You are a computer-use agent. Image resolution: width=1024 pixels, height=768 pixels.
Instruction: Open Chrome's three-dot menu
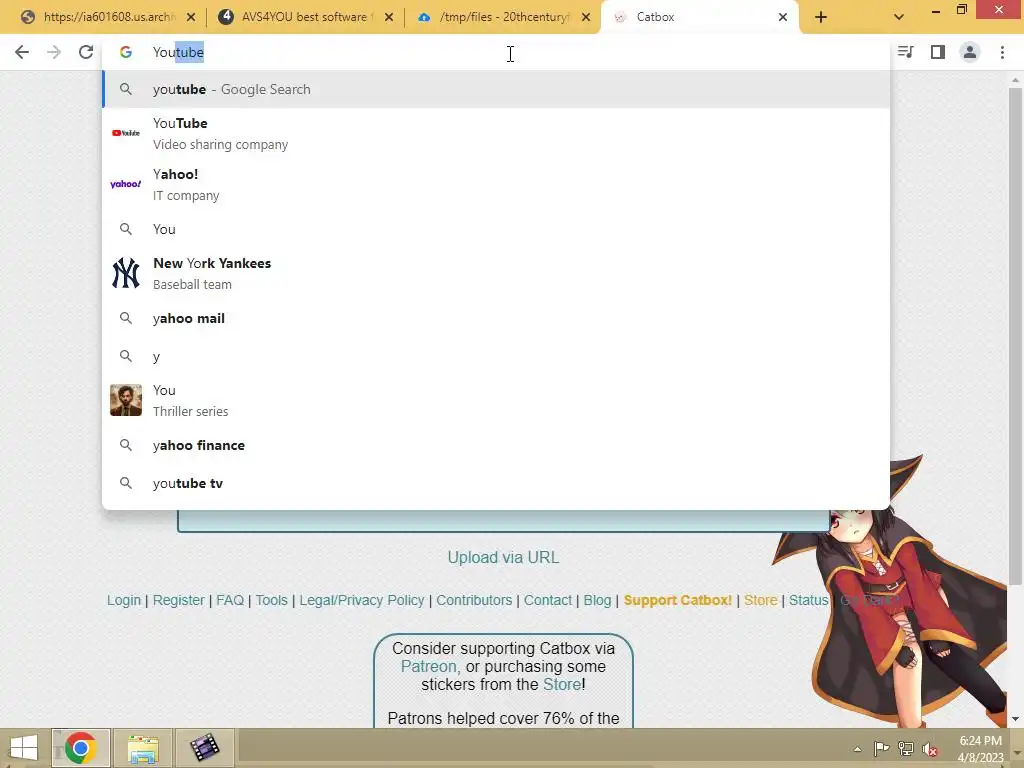coord(1002,52)
